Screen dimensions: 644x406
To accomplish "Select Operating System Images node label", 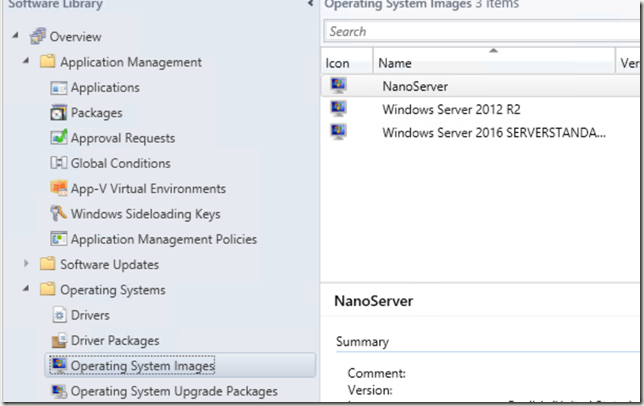I will [143, 366].
